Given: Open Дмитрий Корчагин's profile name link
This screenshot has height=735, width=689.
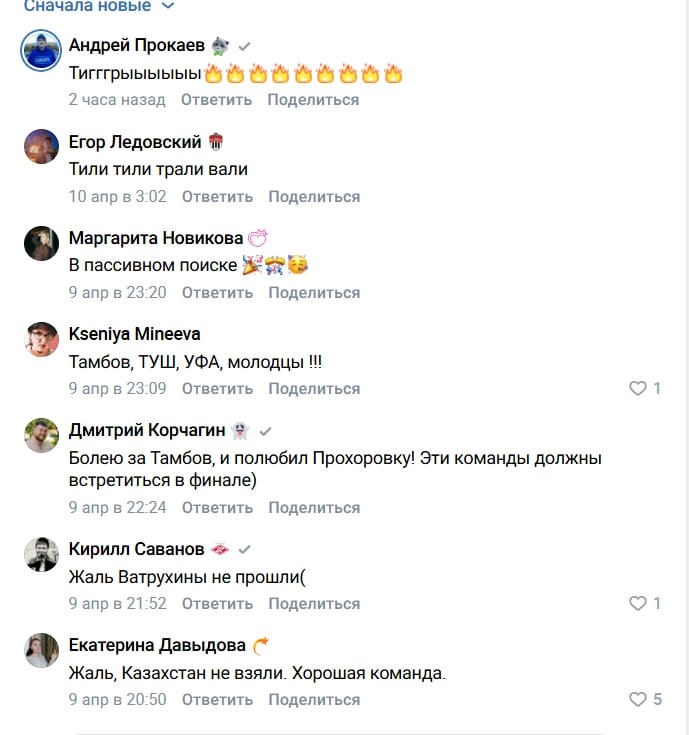Looking at the screenshot, I should (147, 431).
